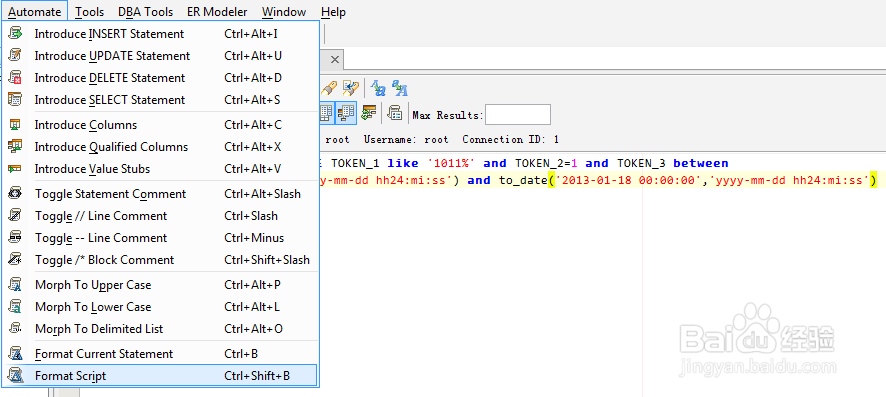The width and height of the screenshot is (886, 397).
Task: Click the highlighted Format Script entry
Action: [160, 376]
